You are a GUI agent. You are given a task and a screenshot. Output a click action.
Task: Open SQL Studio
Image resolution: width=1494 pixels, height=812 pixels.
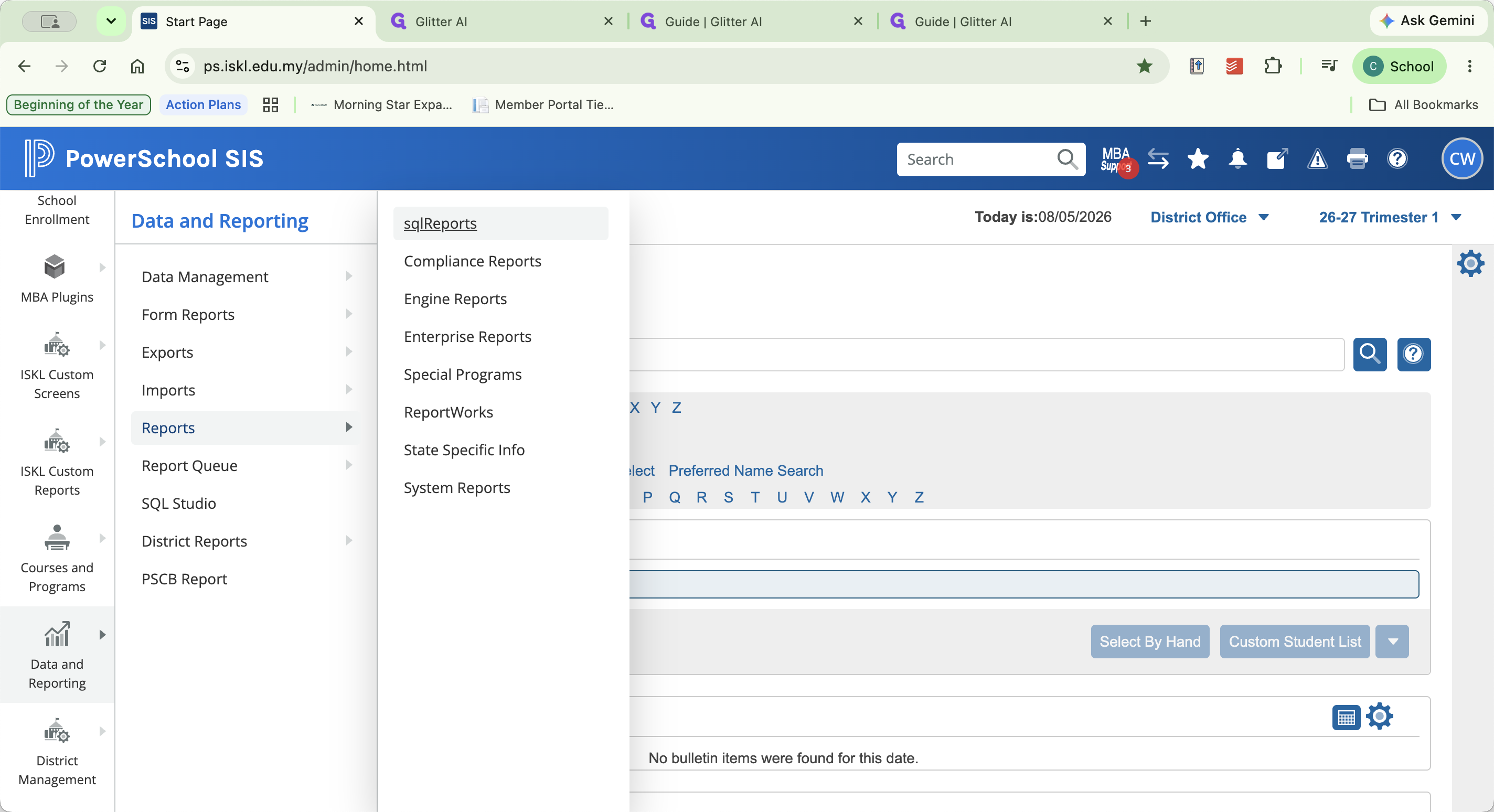179,504
